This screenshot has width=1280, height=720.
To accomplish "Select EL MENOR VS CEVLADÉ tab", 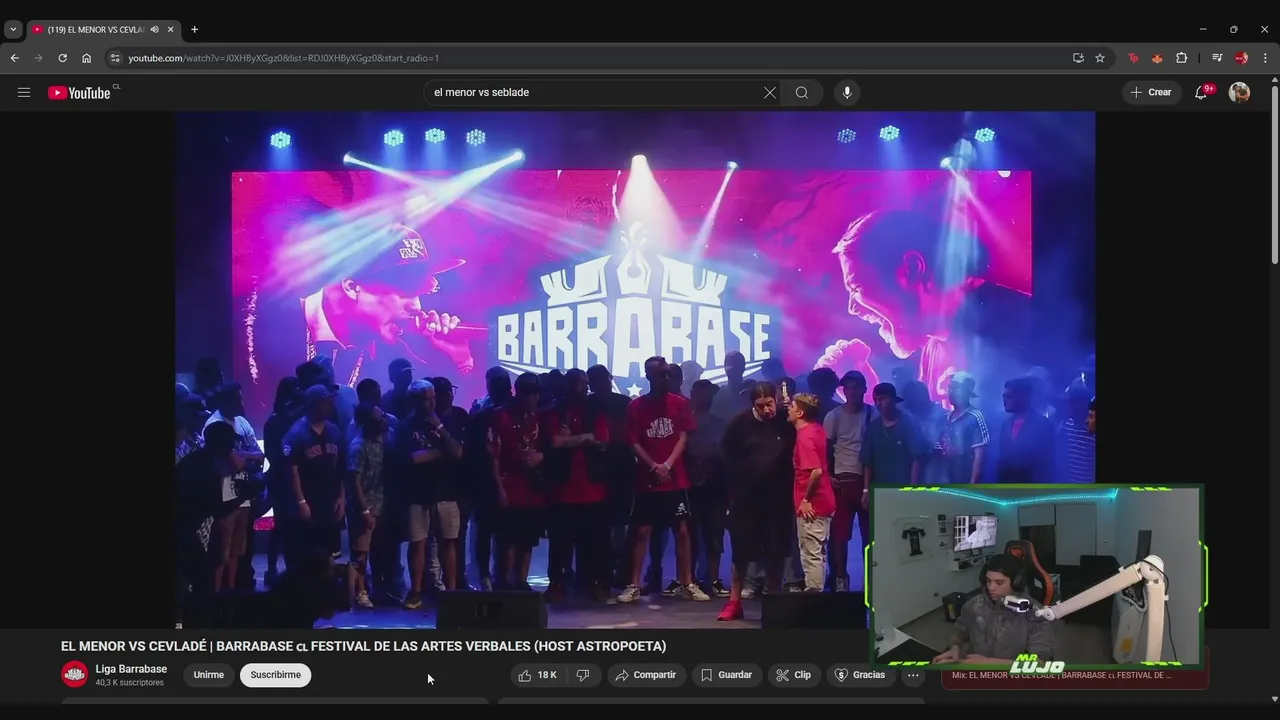I will click(96, 30).
